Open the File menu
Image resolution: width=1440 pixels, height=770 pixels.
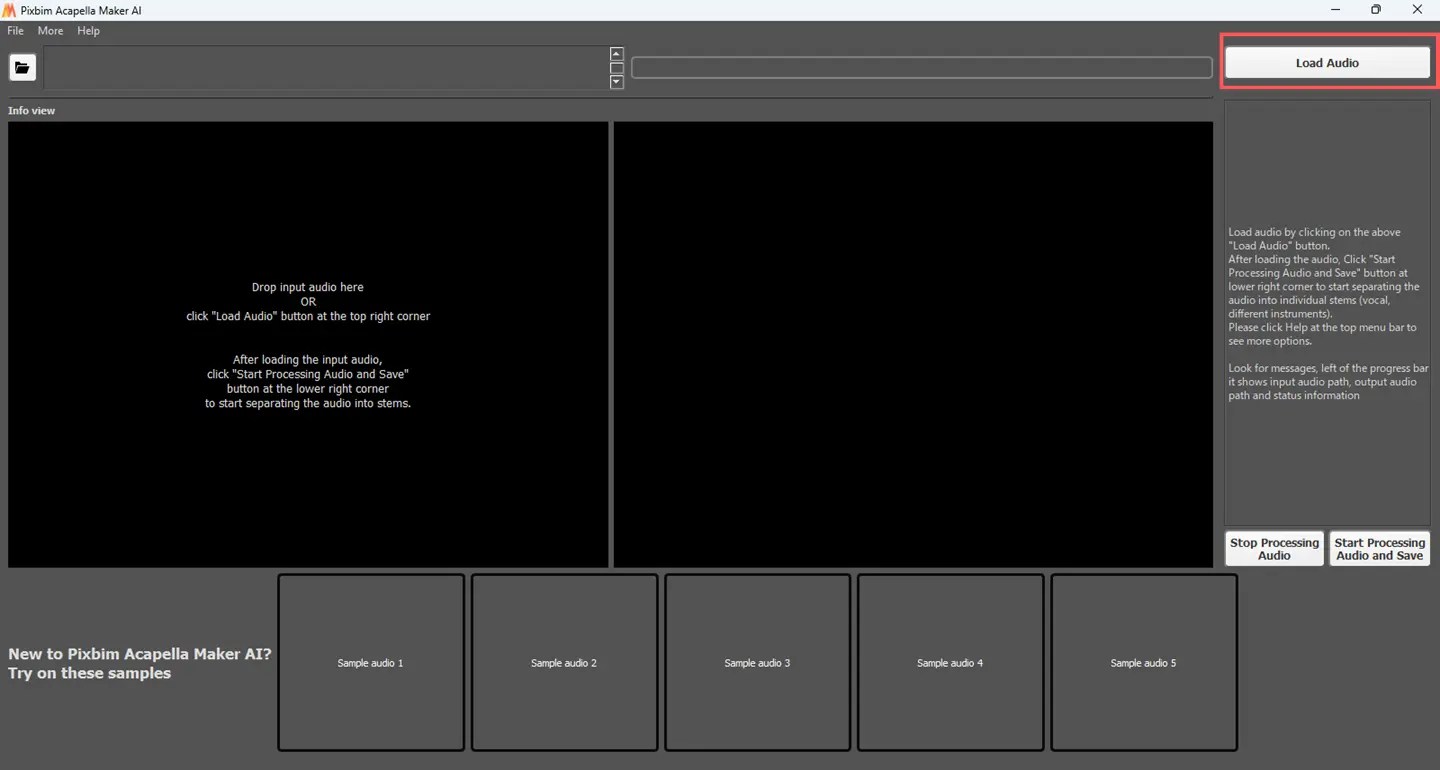(15, 31)
